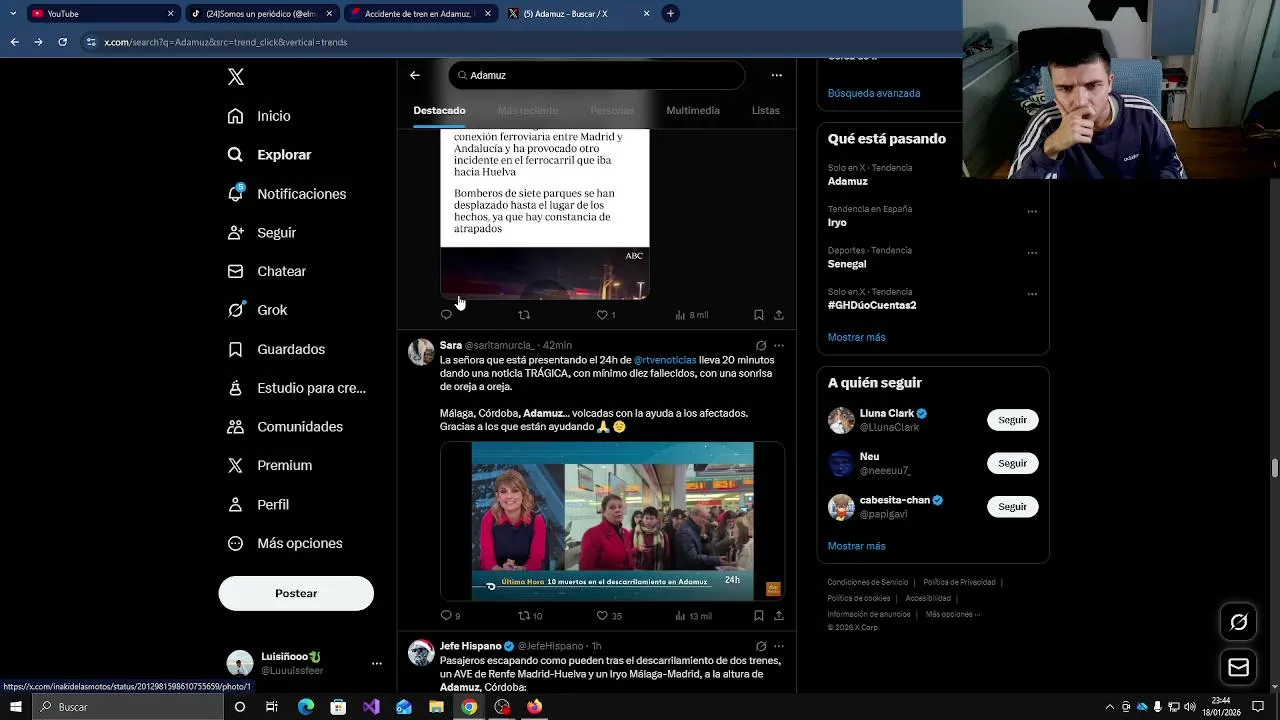View analytics of 13 mil views post

(x=693, y=616)
